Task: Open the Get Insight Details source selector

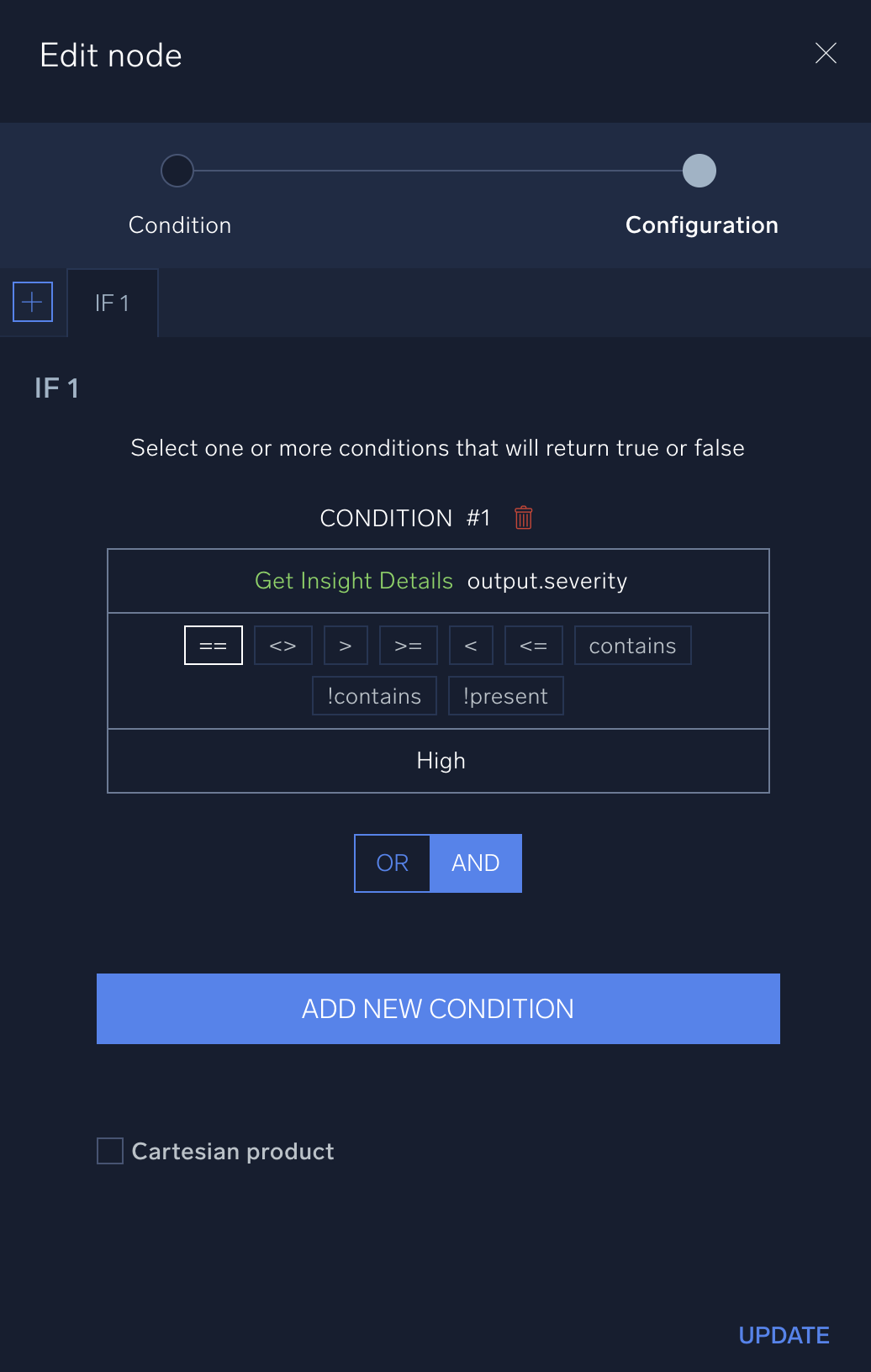Action: tap(354, 580)
